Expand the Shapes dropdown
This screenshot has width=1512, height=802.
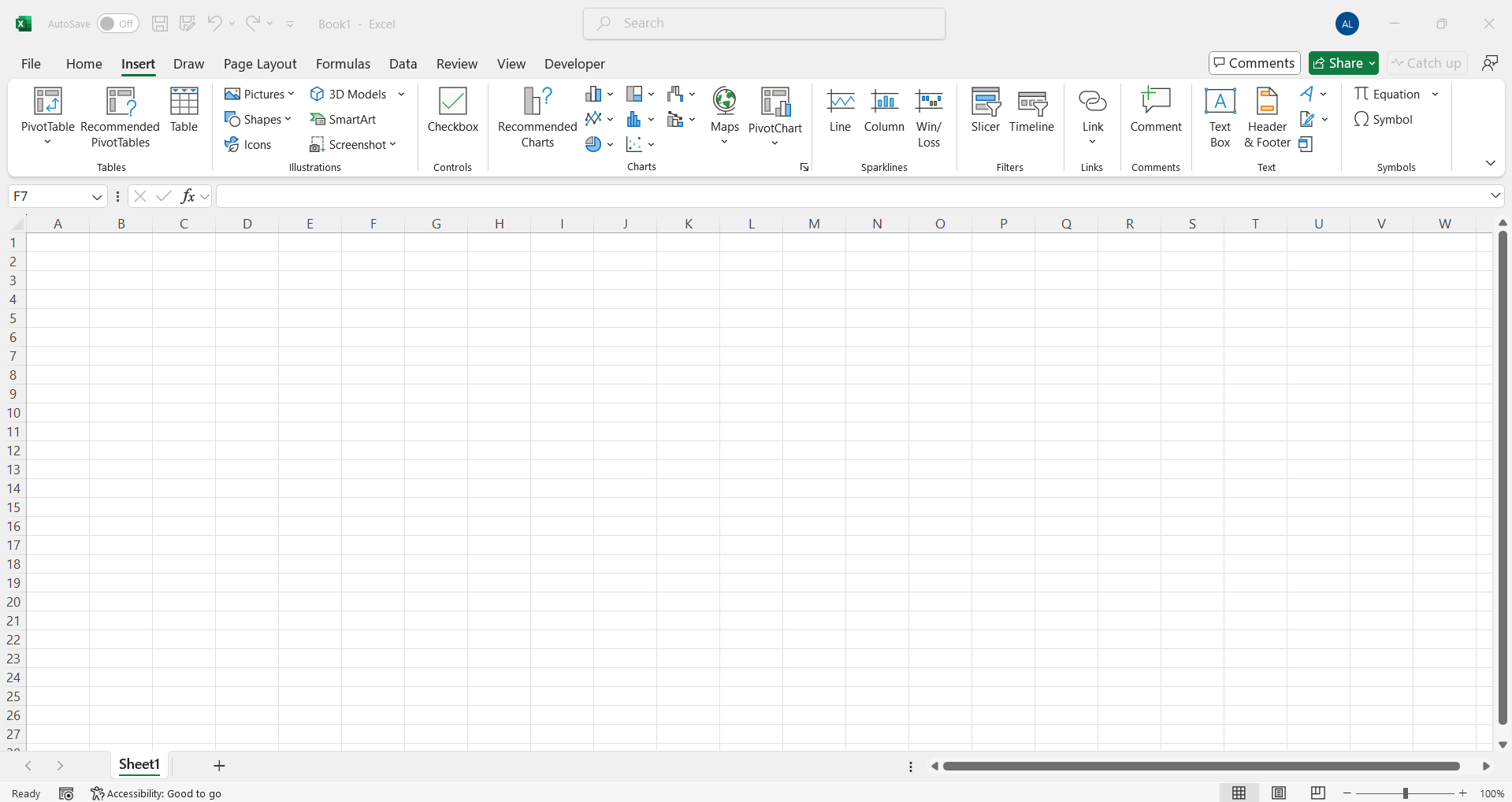[288, 119]
